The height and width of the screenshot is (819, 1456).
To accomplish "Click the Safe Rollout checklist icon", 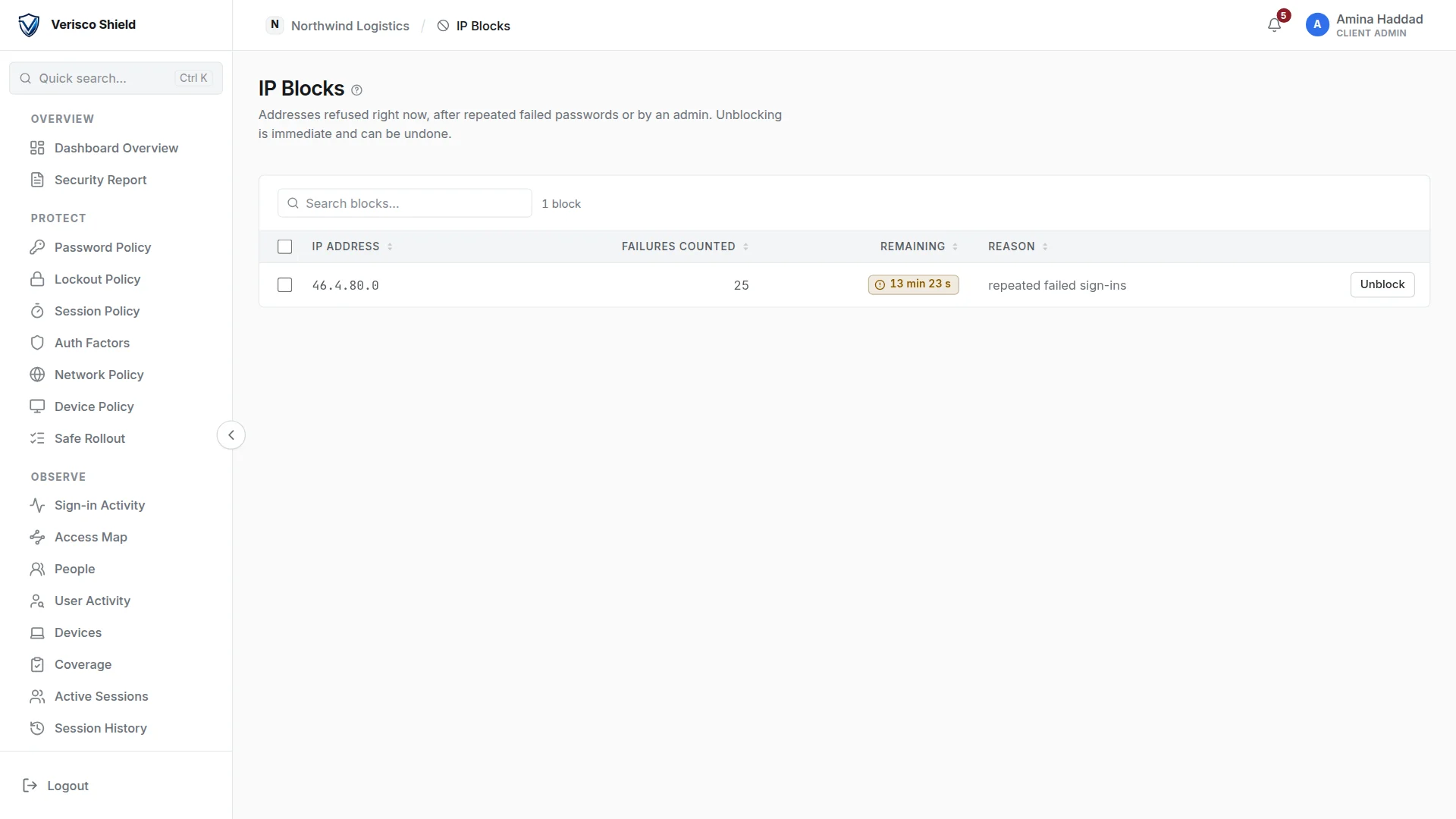I will point(37,438).
